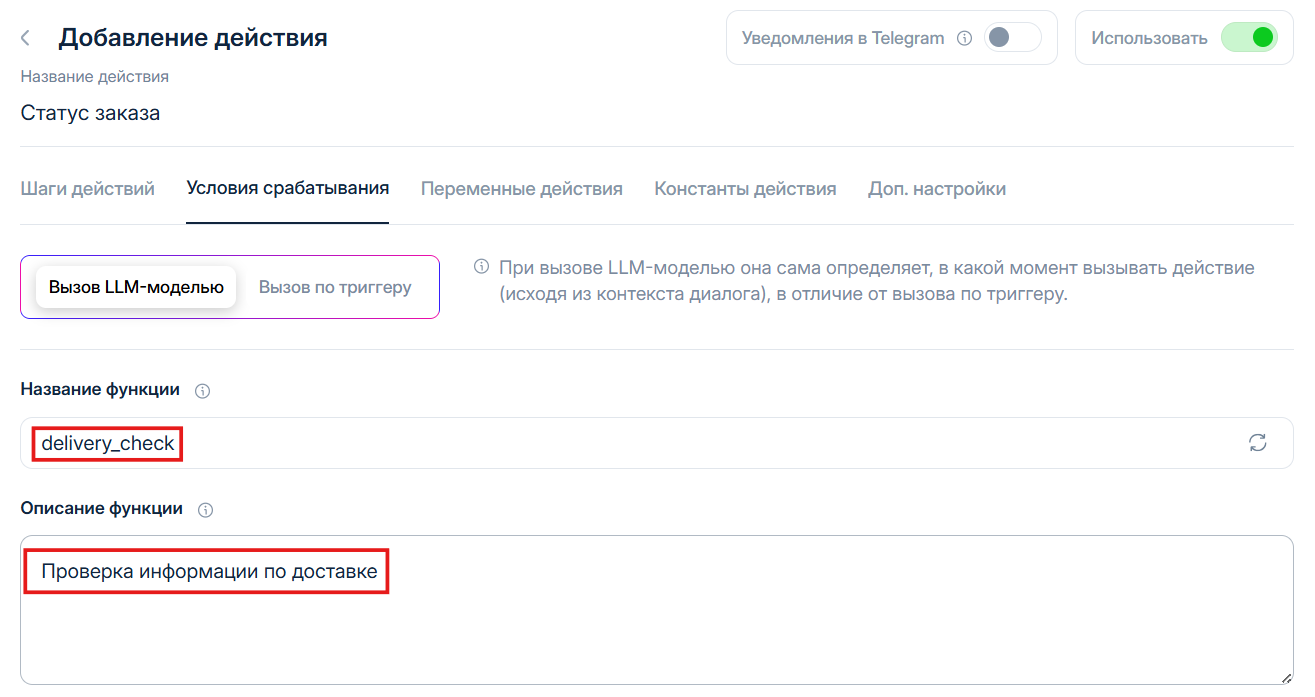
Task: Click the text area resize handle
Action: coord(1286,677)
